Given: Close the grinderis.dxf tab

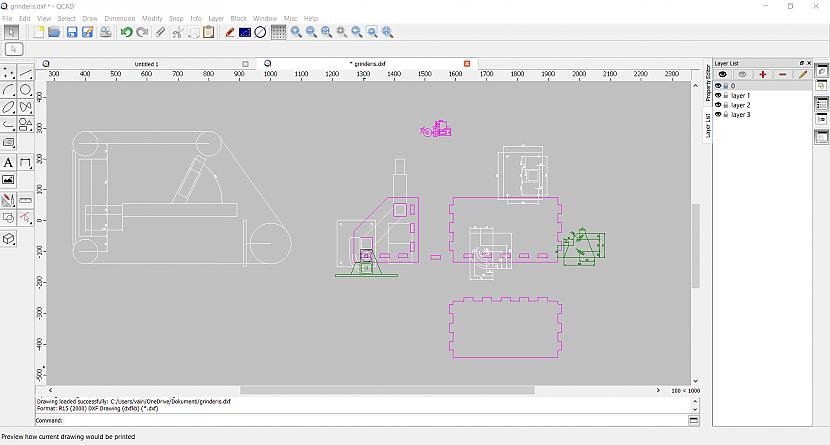Looking at the screenshot, I should click(467, 63).
